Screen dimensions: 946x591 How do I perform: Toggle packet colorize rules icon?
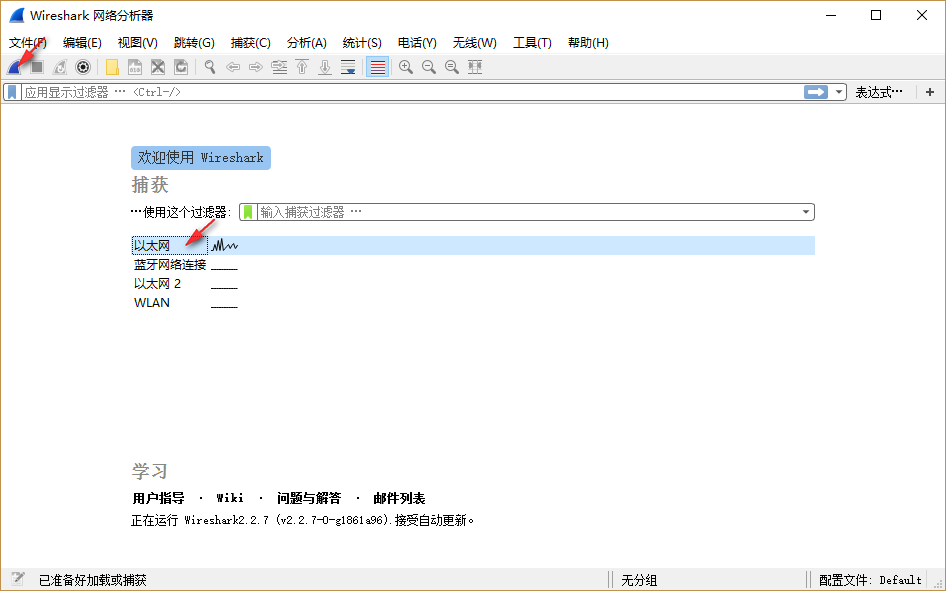(378, 67)
